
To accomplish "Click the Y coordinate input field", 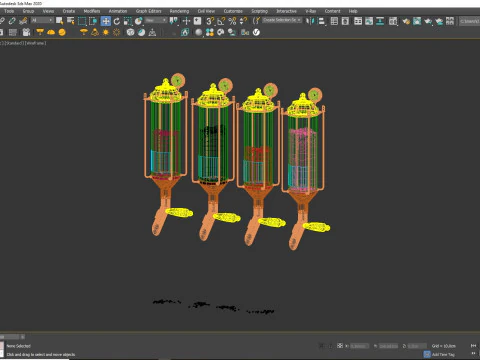I will tap(388, 346).
